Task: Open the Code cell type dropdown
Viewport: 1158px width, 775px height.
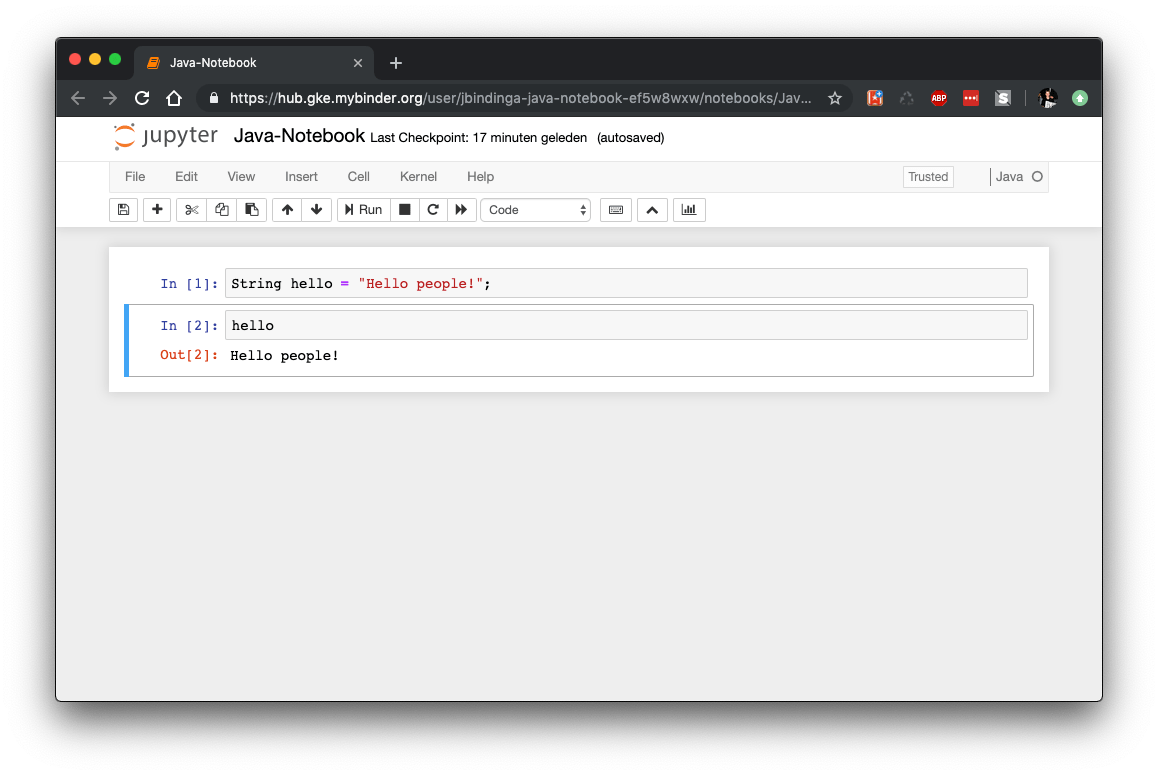Action: (x=535, y=209)
